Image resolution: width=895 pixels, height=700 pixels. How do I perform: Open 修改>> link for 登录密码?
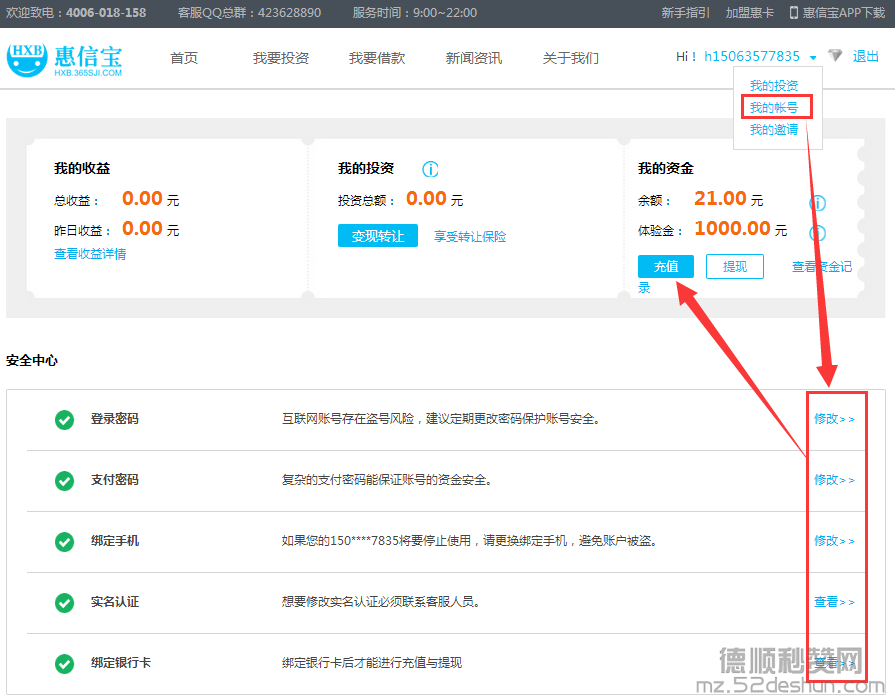click(x=834, y=419)
